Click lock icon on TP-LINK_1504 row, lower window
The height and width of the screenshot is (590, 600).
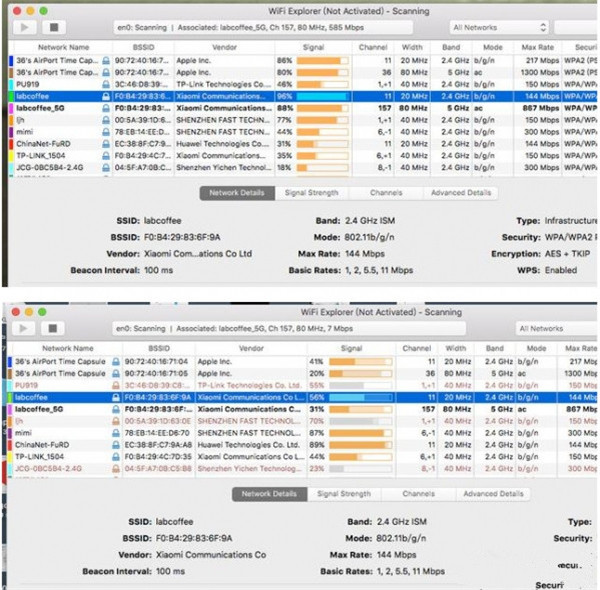tap(116, 457)
